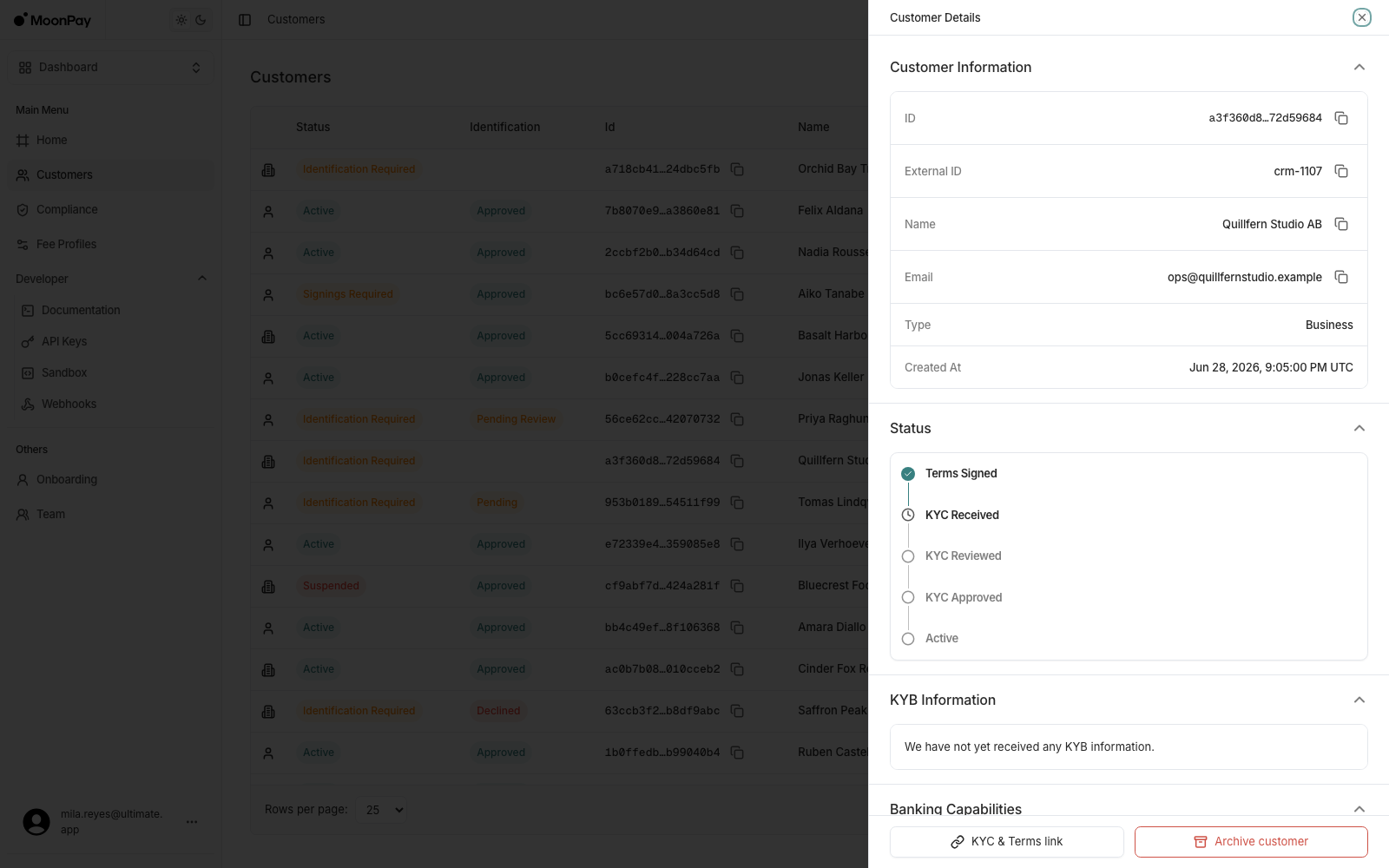Copy ID bc6e57d0…8a3cc5d8 in table
1389x868 pixels.
click(x=737, y=294)
